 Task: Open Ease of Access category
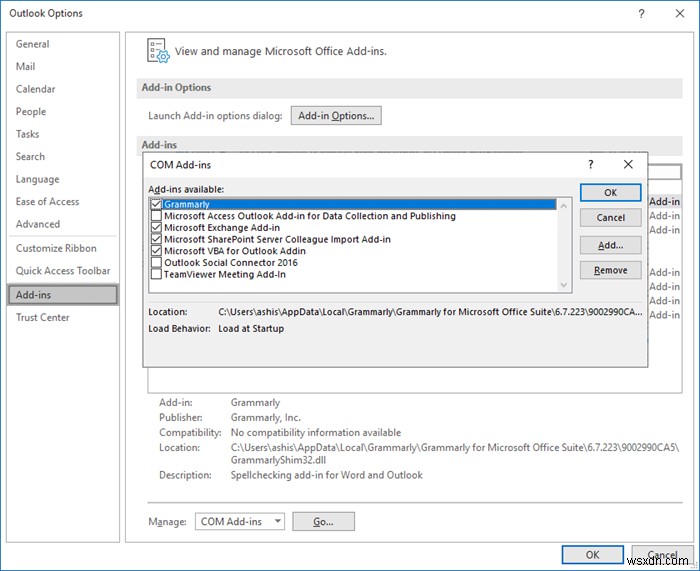pos(47,202)
